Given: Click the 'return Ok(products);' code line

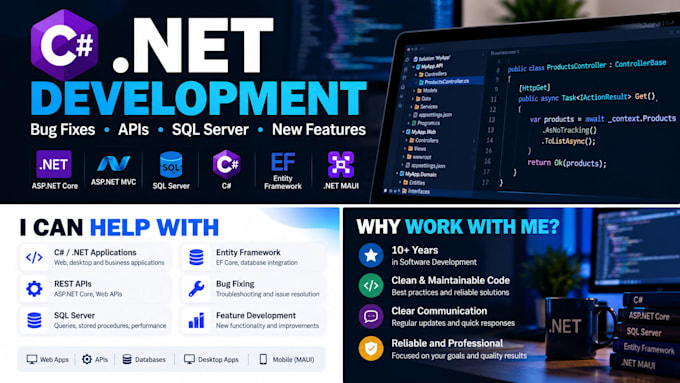Looking at the screenshot, I should pos(567,163).
